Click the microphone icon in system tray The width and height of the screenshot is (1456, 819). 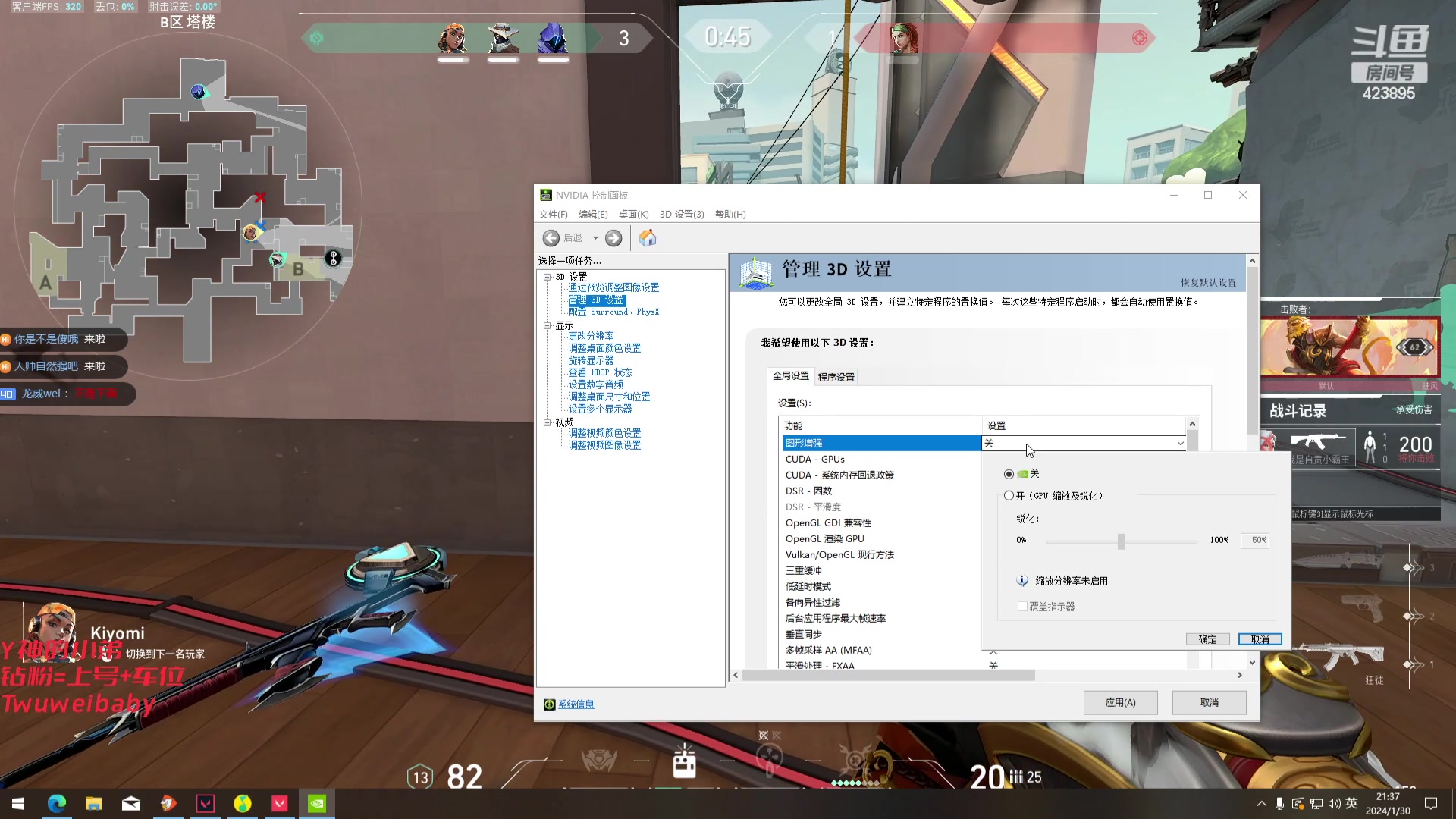1279,804
